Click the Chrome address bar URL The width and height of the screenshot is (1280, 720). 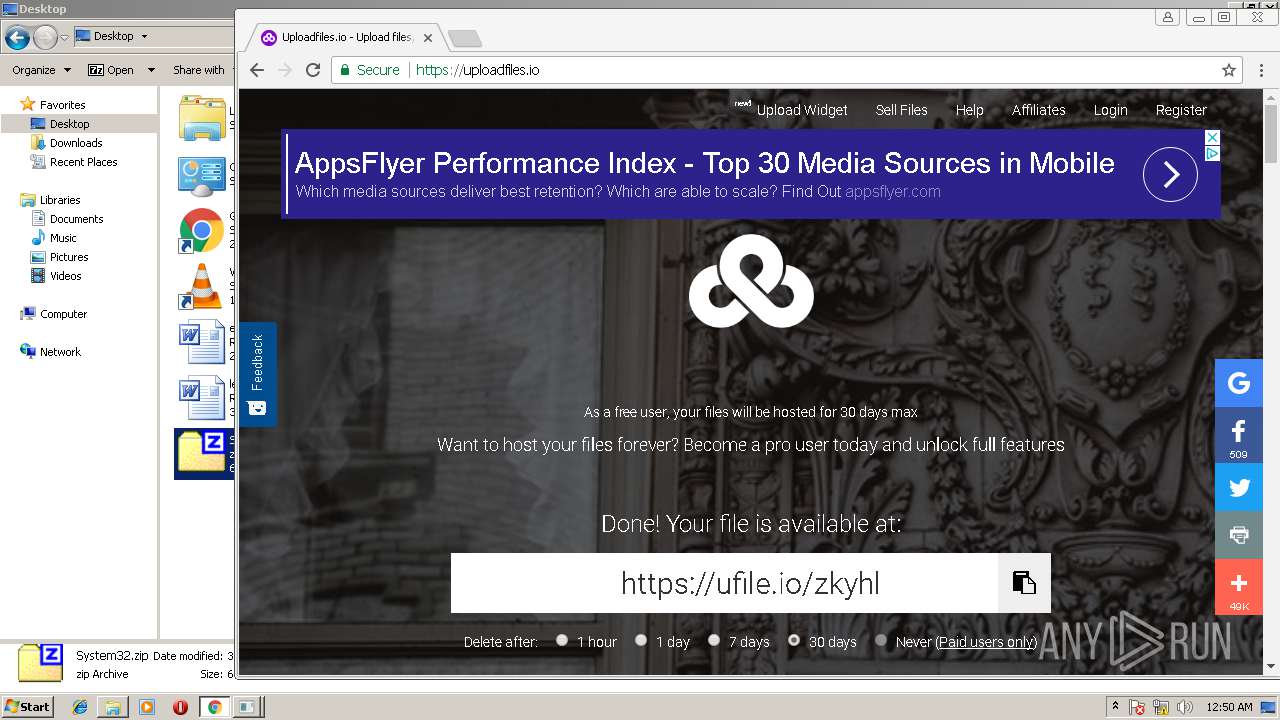click(x=477, y=70)
